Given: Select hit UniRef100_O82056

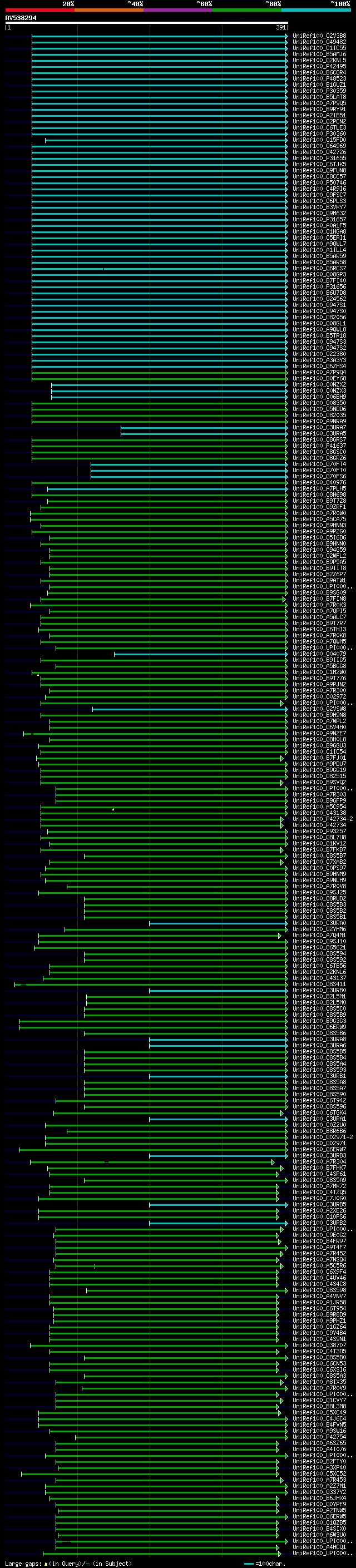Looking at the screenshot, I should [x=319, y=317].
